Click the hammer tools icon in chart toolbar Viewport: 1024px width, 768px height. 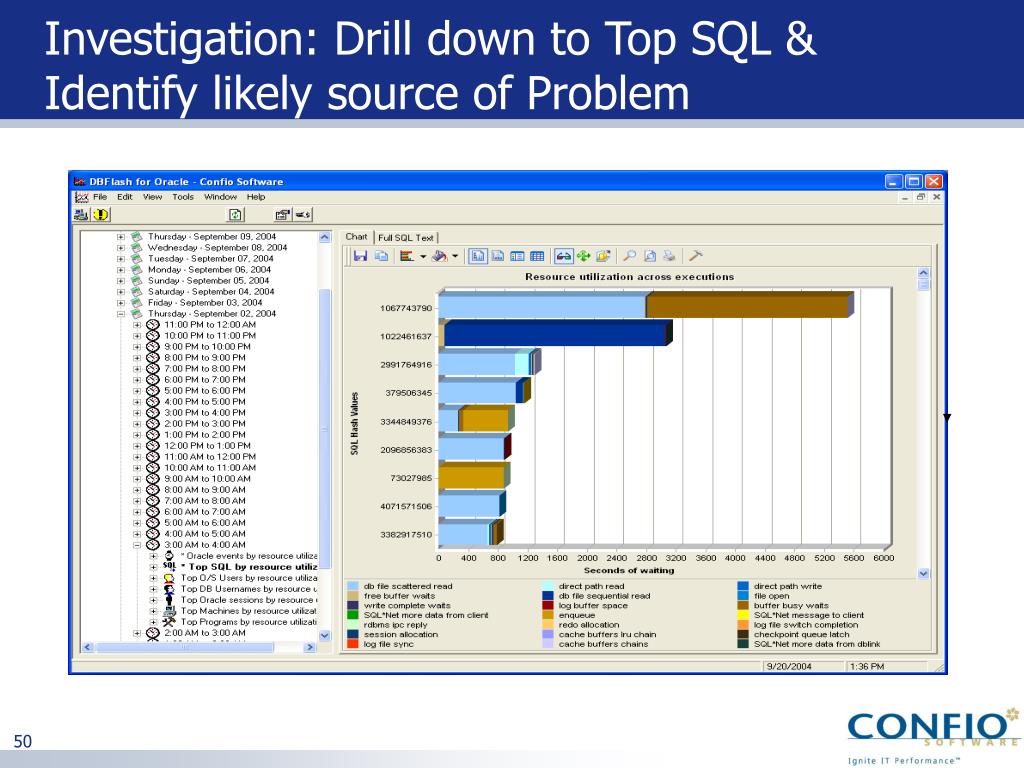pyautogui.click(x=696, y=256)
